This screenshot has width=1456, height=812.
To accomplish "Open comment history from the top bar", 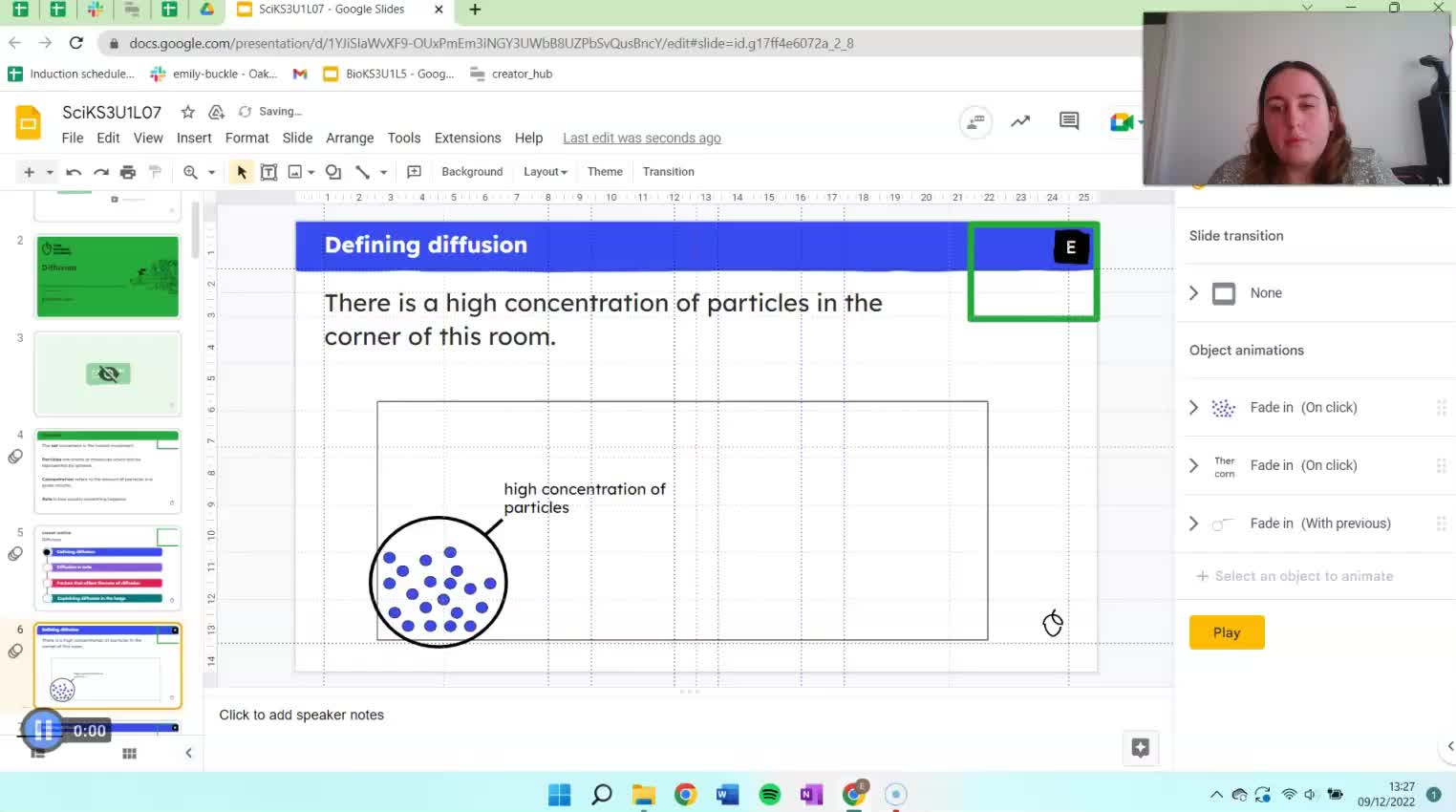I will coord(1068,121).
